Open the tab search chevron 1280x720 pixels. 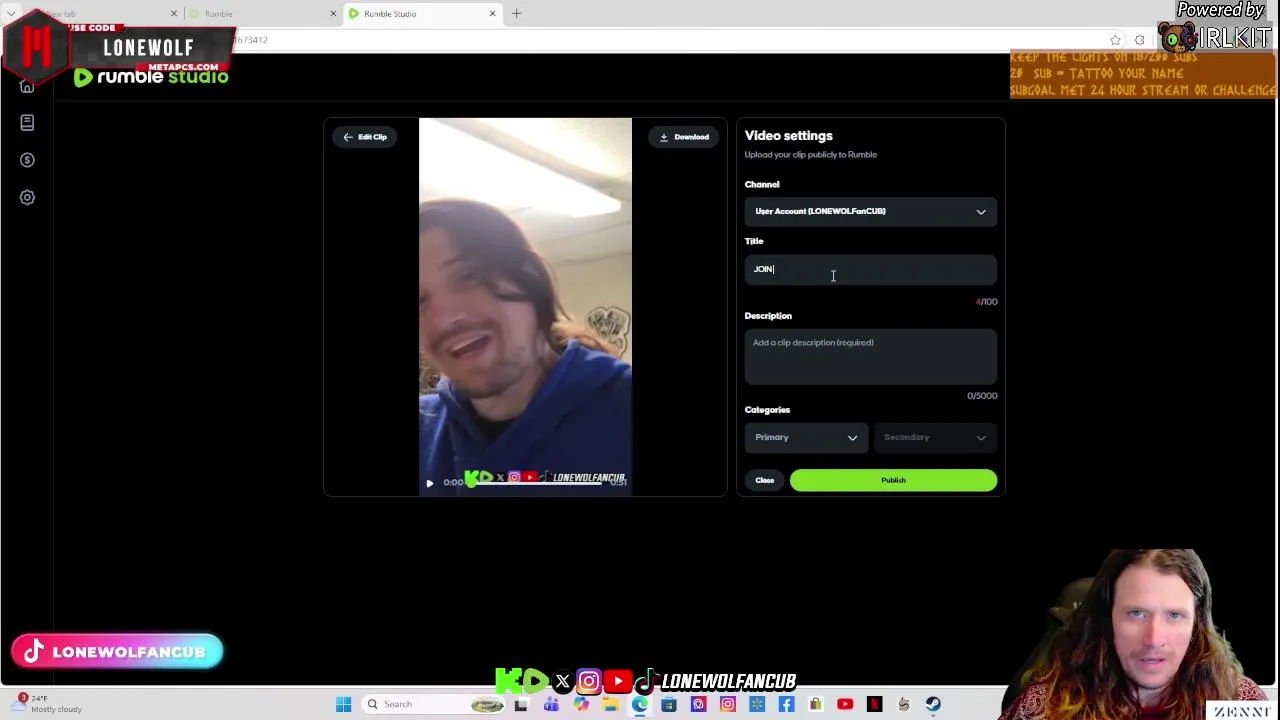(10, 14)
